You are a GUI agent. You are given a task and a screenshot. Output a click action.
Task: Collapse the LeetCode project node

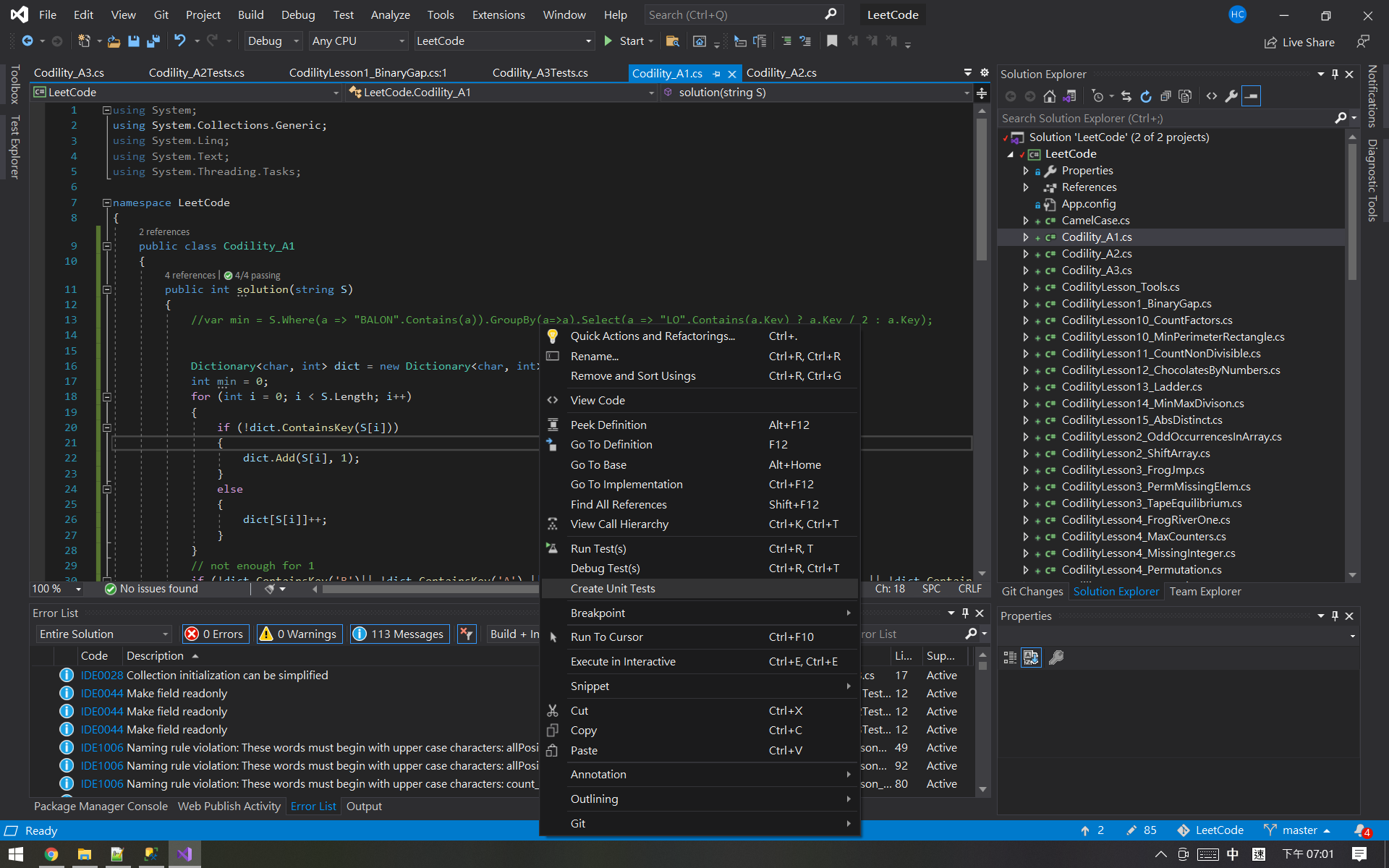[x=1011, y=154]
